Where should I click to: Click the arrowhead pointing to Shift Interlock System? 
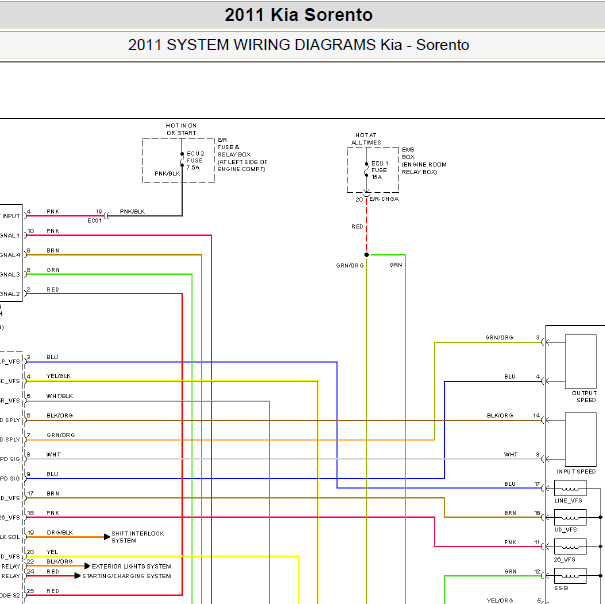(107, 537)
